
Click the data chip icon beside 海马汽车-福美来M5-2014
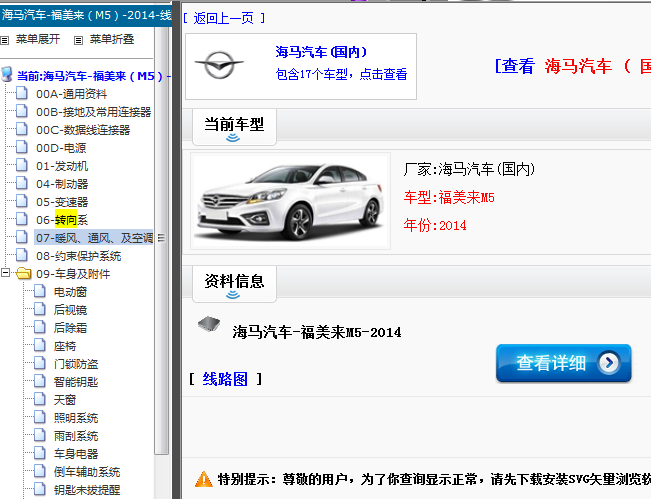pos(208,325)
